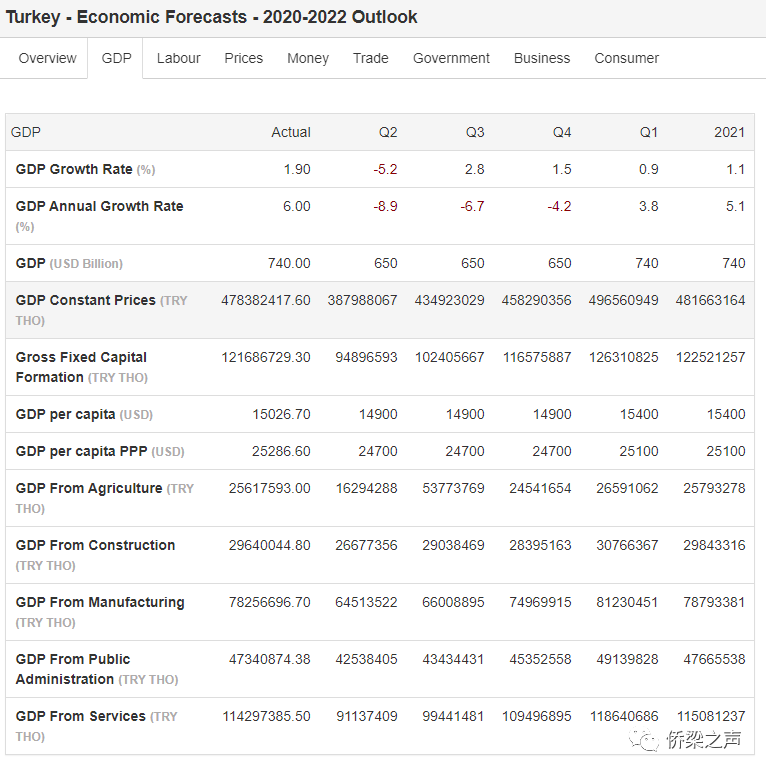This screenshot has width=766, height=773.
Task: Click the 25286.60 PPP value
Action: [281, 451]
